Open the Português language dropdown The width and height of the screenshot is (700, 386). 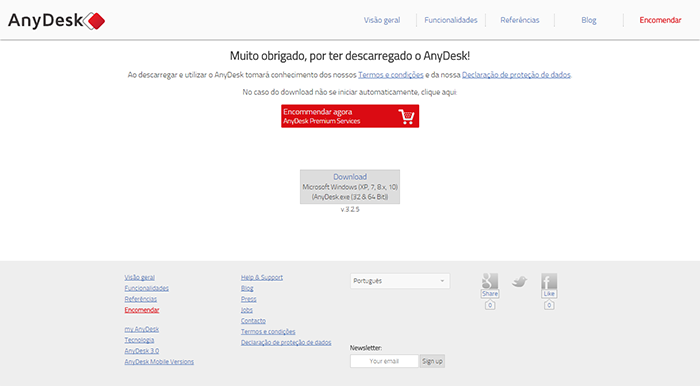pos(400,281)
